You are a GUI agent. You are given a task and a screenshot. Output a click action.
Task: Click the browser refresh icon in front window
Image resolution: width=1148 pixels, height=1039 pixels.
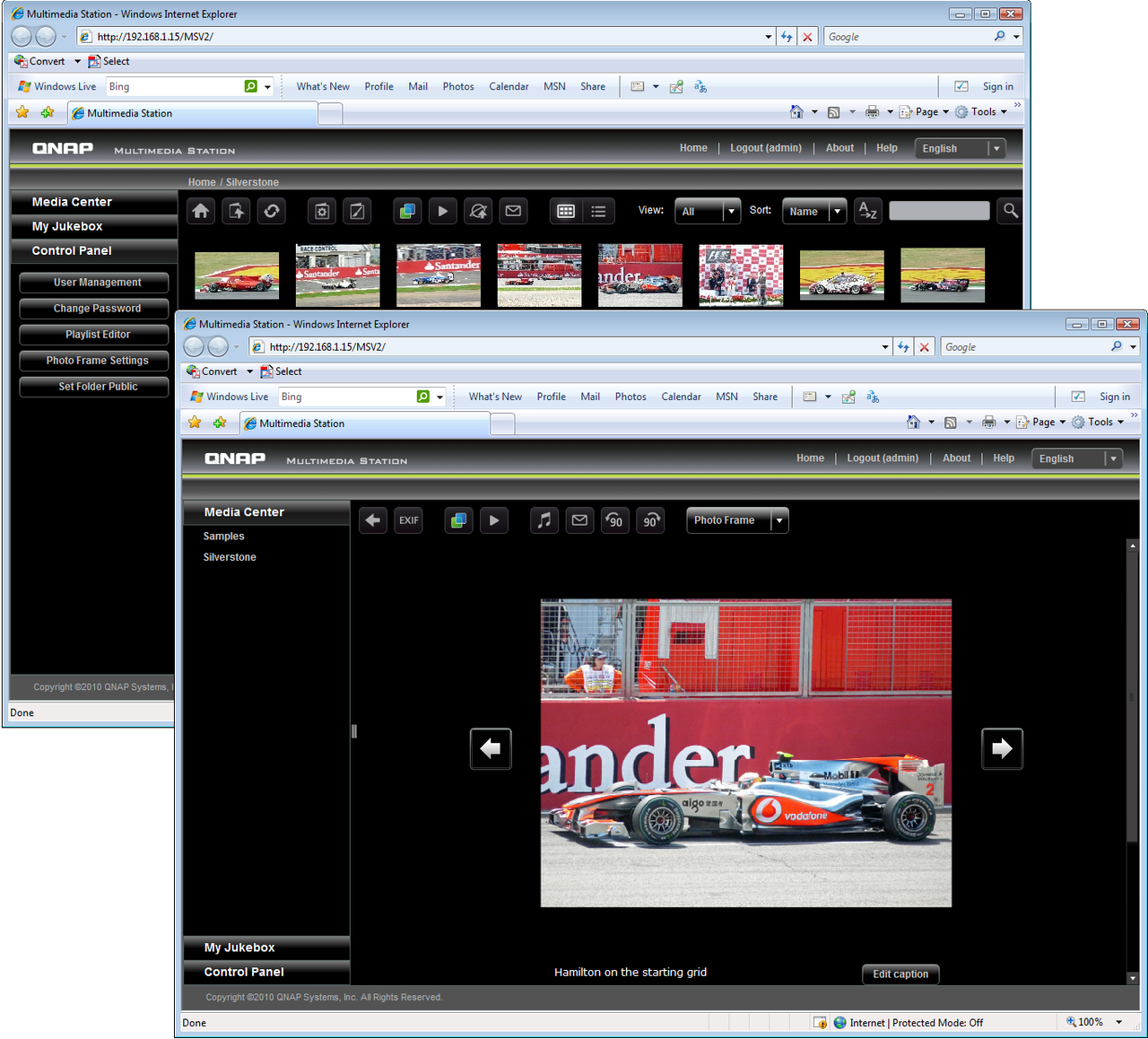[903, 347]
